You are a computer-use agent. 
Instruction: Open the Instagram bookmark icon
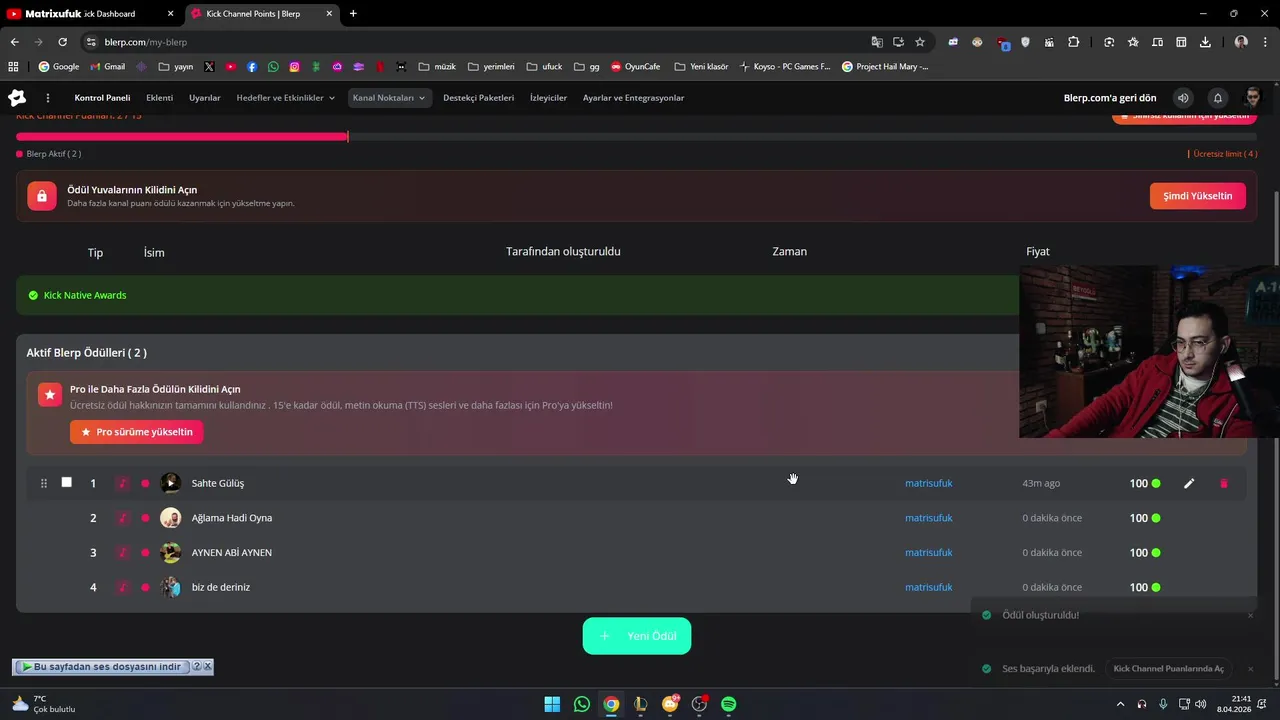coord(294,67)
